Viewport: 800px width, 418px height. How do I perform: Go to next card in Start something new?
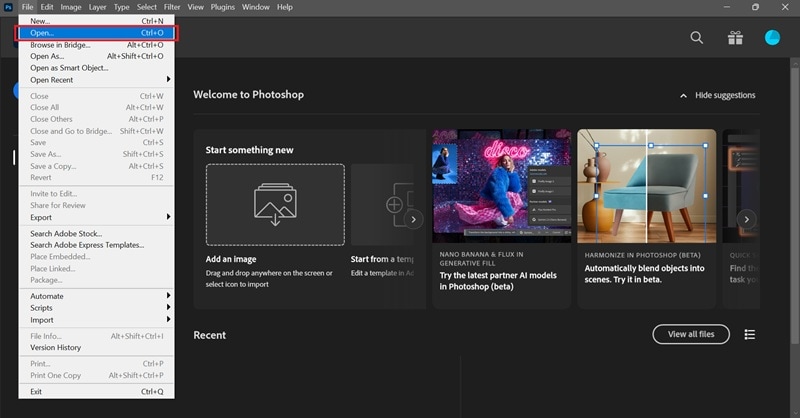coord(413,219)
